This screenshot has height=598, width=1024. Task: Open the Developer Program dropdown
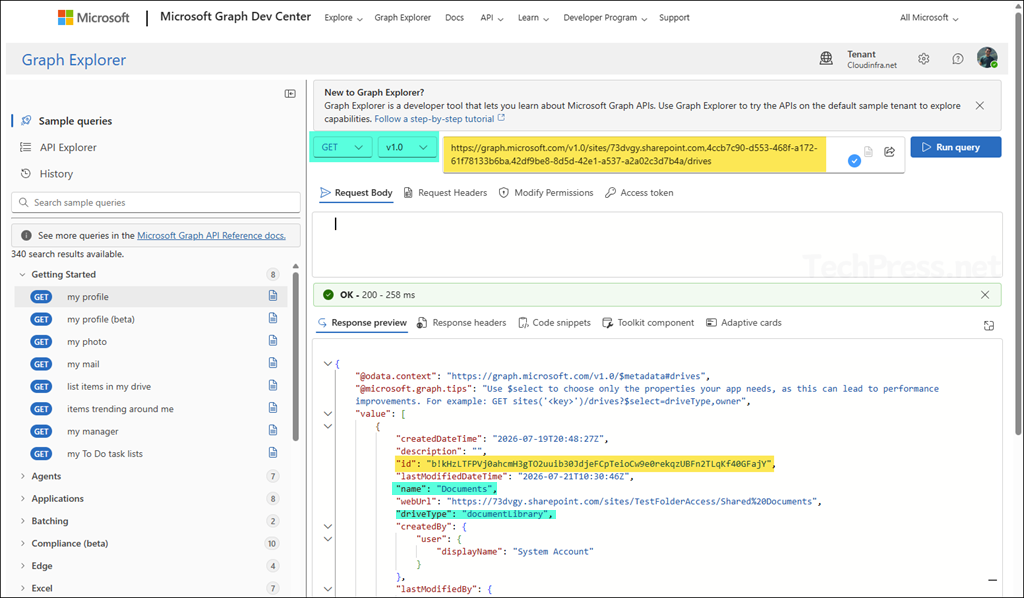605,18
